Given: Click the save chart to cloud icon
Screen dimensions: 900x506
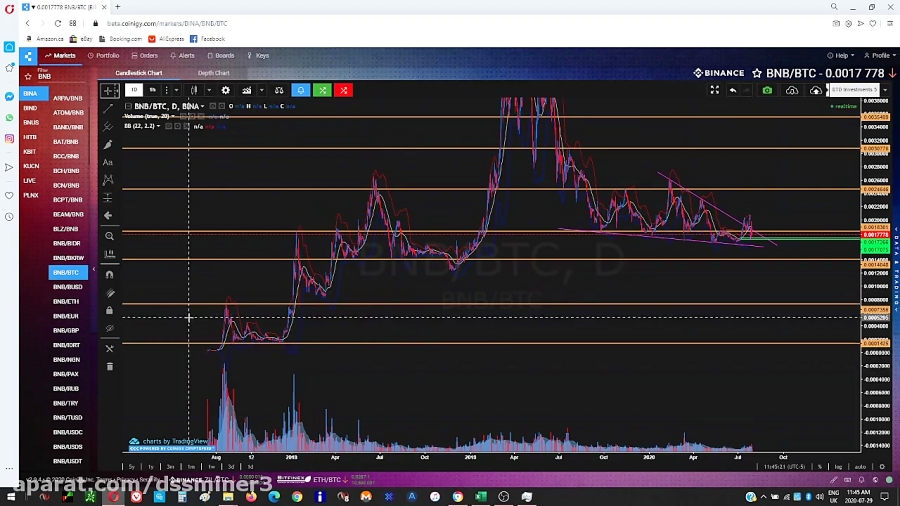Looking at the screenshot, I should pyautogui.click(x=815, y=90).
